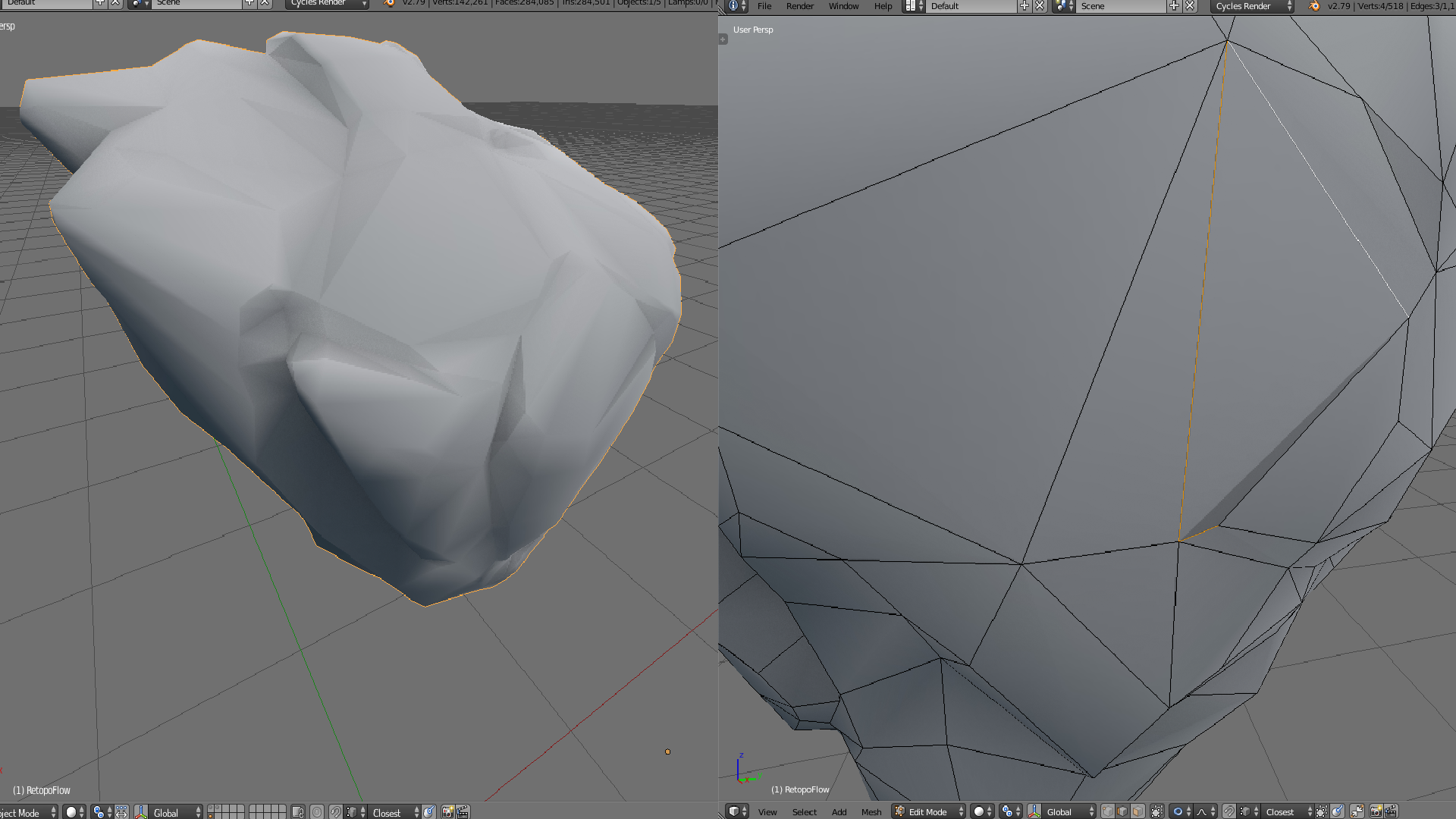Click the pivot point icon in the header

coord(1007,811)
